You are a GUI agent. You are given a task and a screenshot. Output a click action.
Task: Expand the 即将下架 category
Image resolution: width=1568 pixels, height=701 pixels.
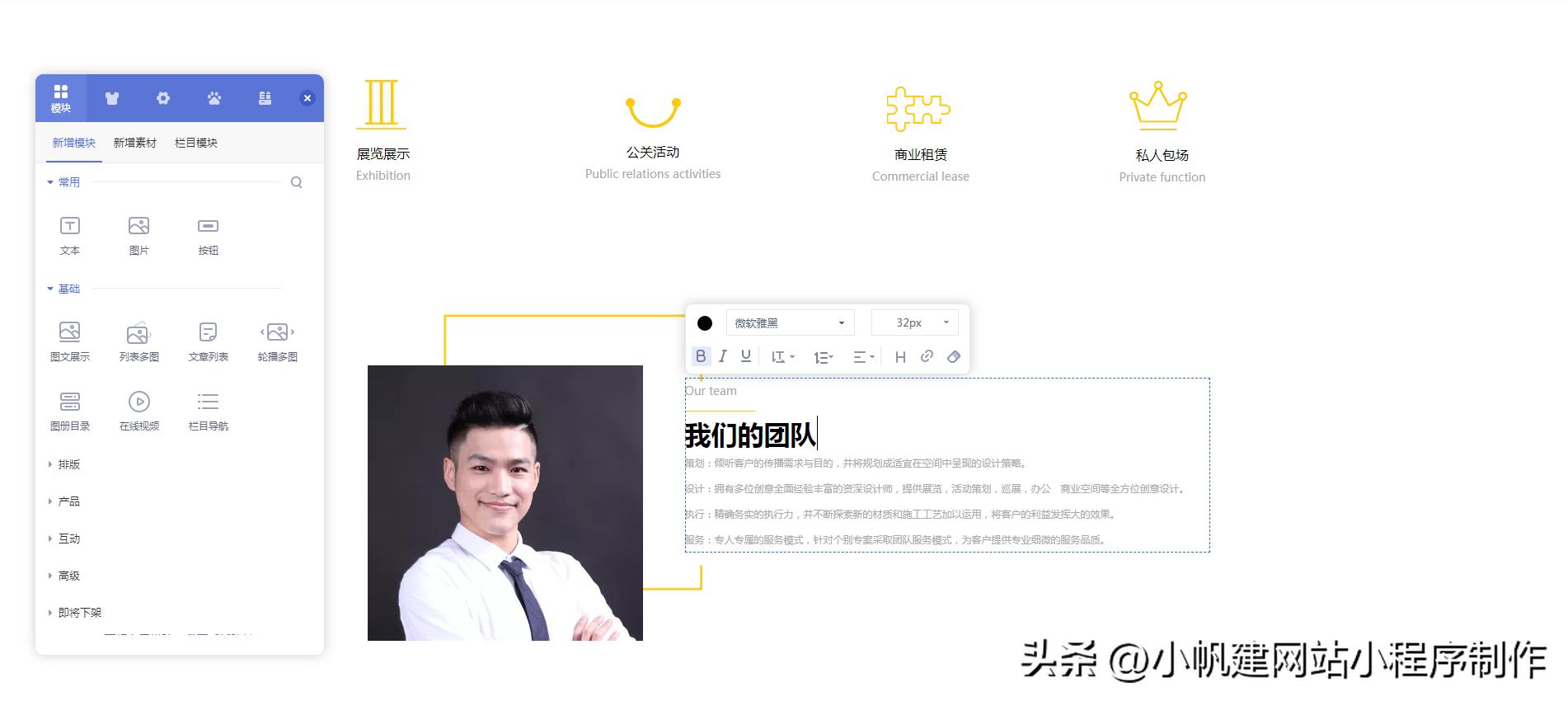pyautogui.click(x=75, y=613)
